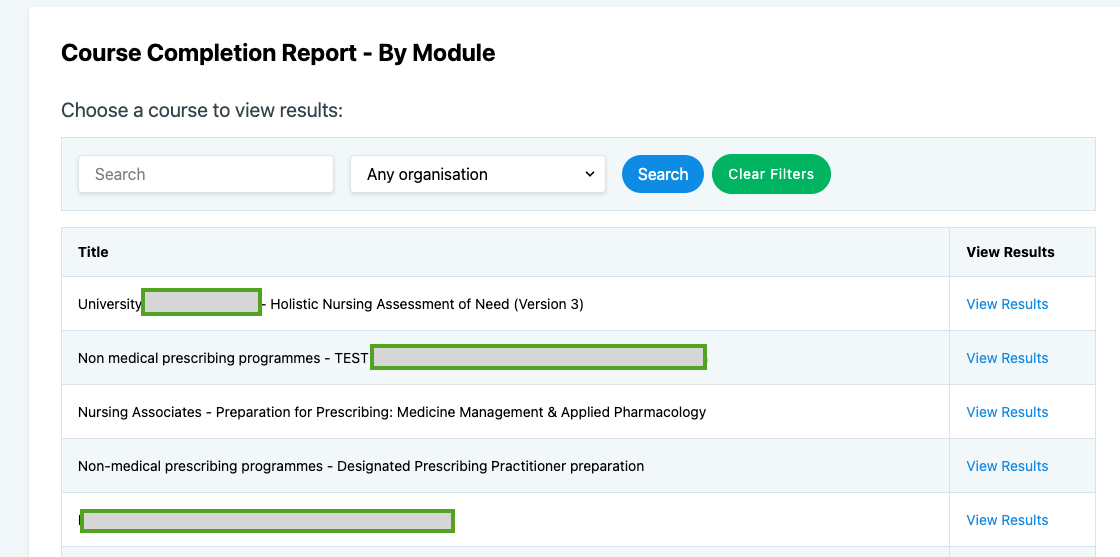Click the grey redacted box after TEST
This screenshot has width=1120, height=557.
(538, 357)
